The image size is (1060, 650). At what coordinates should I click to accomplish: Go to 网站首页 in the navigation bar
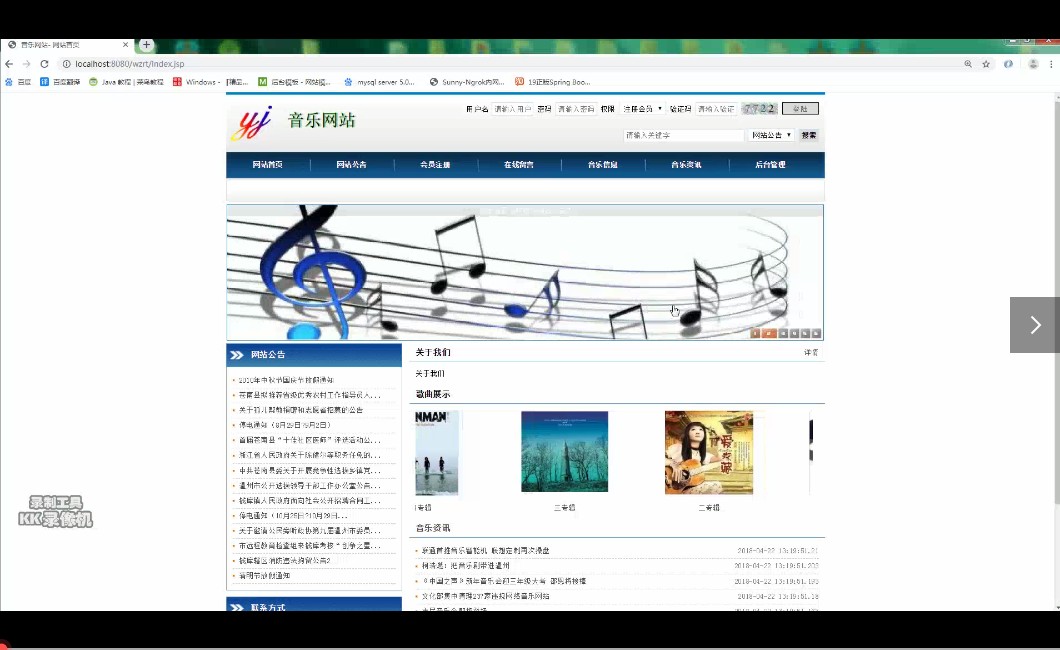click(268, 165)
